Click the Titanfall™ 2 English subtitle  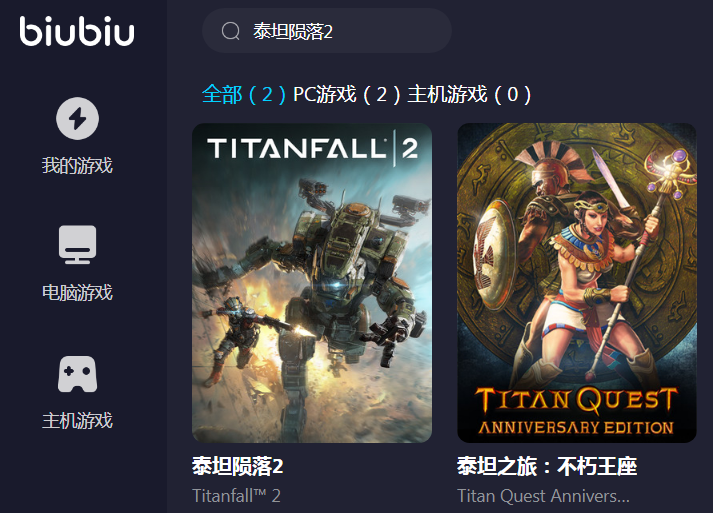(236, 496)
